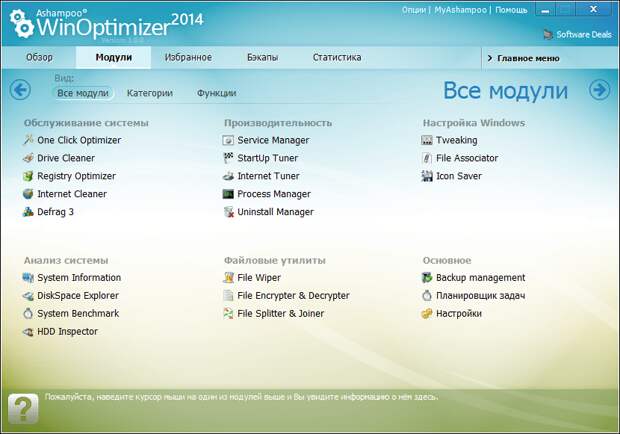Open the Опции link
This screenshot has height=434, width=620.
pos(414,9)
